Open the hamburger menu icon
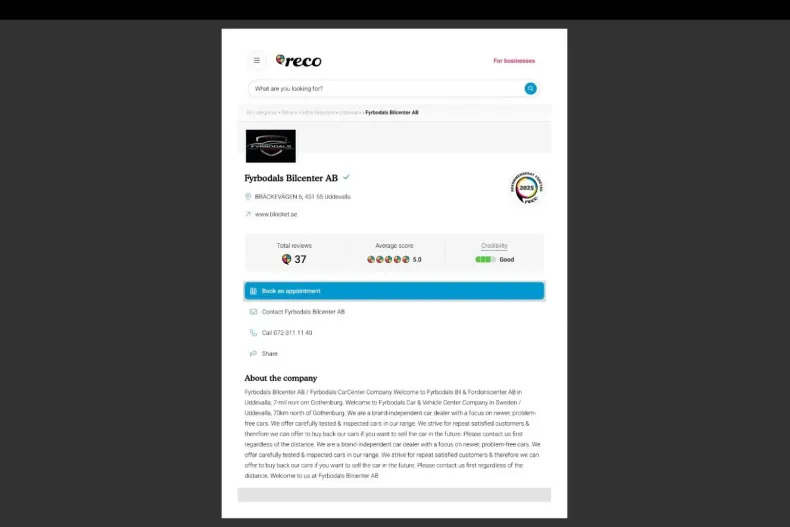Screen dimensions: 790x527 (x=256, y=60)
